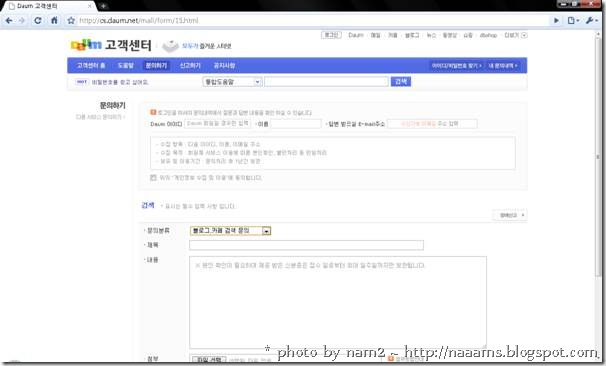Click 아이디/비밀번호 찾기 link in blue bar

[x=456, y=66]
